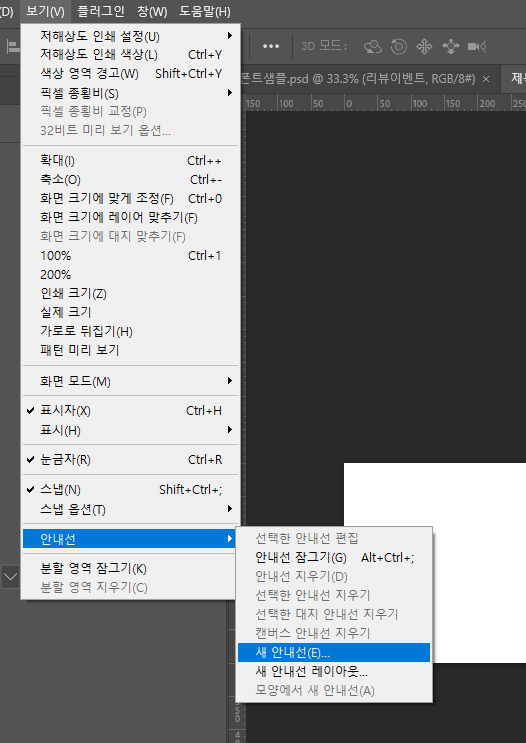Click the horizontal ruler at top
The width and height of the screenshot is (526, 743).
(385, 103)
